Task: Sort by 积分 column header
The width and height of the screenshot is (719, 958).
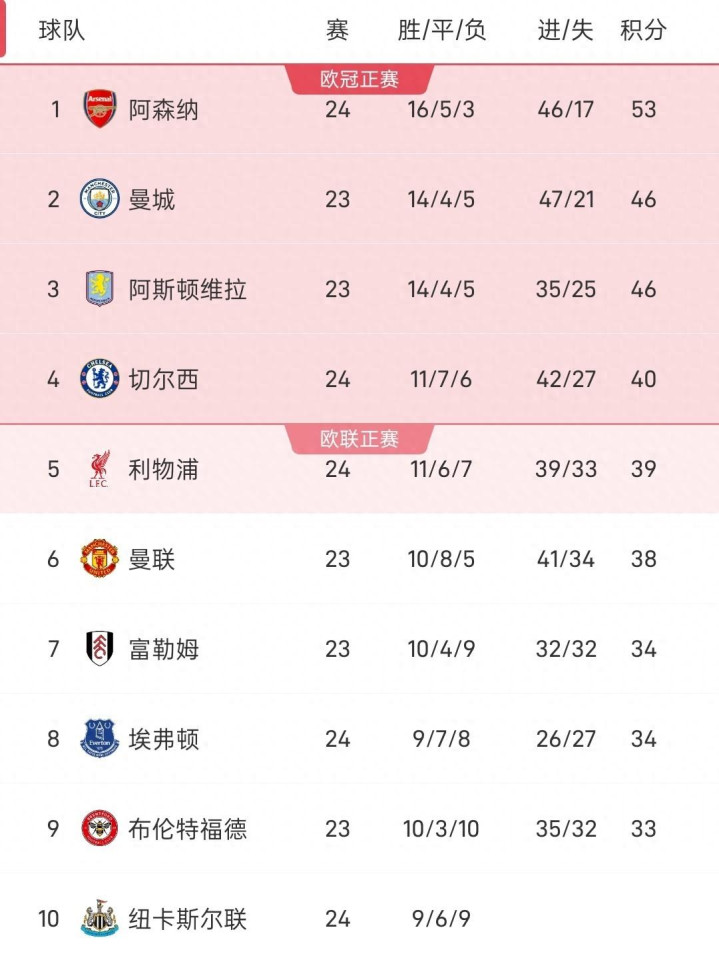Action: tap(643, 31)
